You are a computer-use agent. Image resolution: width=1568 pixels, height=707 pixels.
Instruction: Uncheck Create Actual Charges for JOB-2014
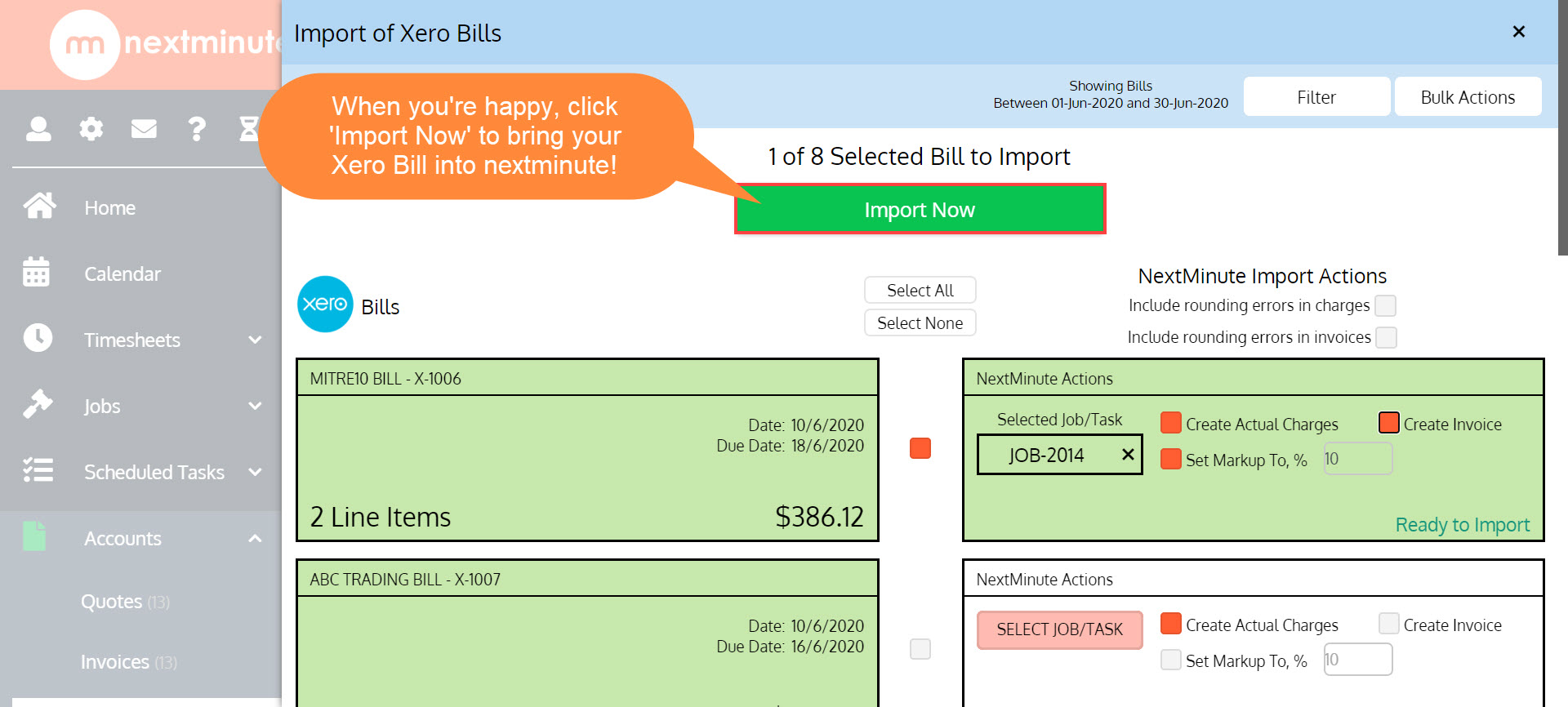(1171, 423)
